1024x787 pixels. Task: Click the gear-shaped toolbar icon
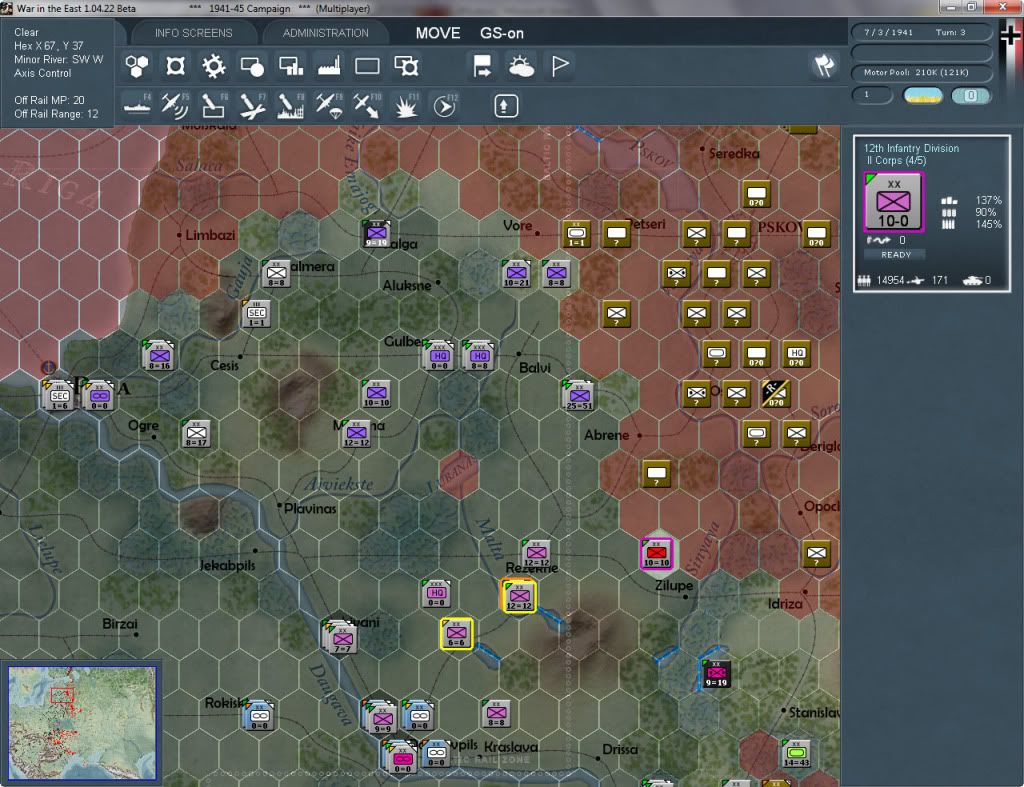[213, 66]
